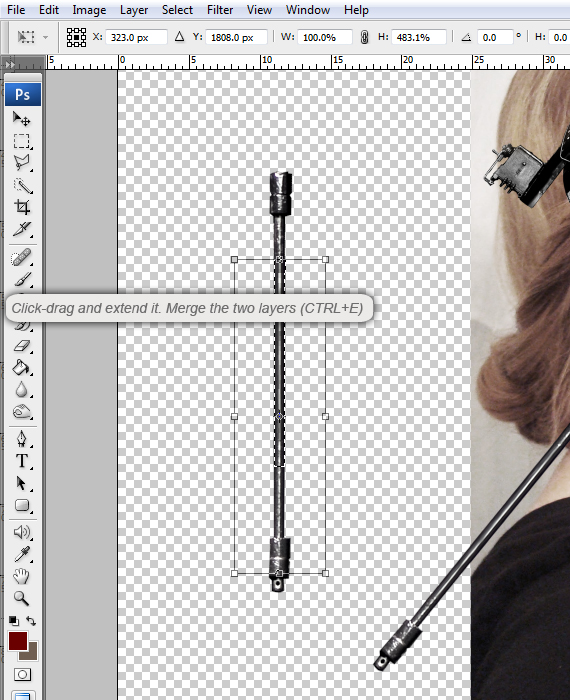
Task: Open the File menu
Action: [x=16, y=10]
